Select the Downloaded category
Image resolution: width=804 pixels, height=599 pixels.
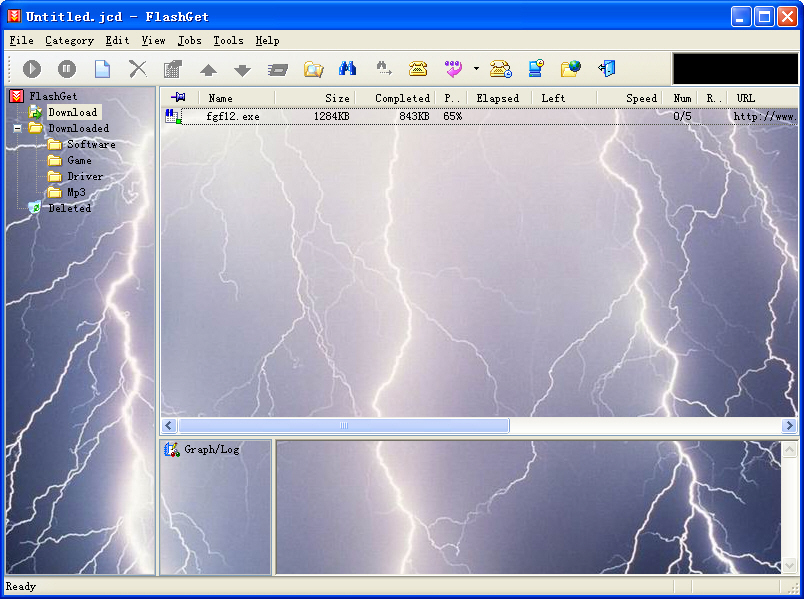[x=78, y=128]
